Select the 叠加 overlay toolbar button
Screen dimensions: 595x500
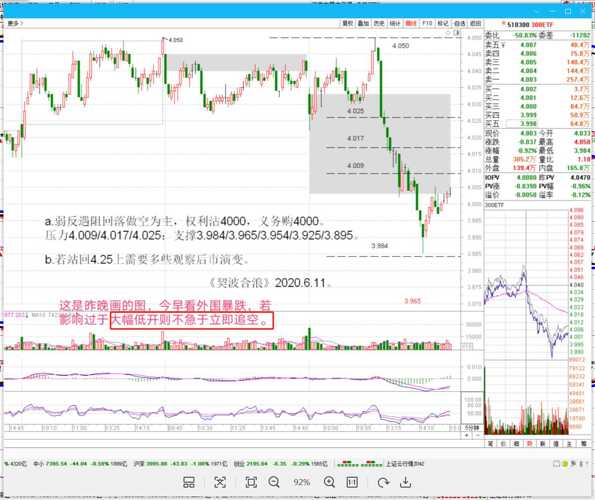tap(363, 24)
